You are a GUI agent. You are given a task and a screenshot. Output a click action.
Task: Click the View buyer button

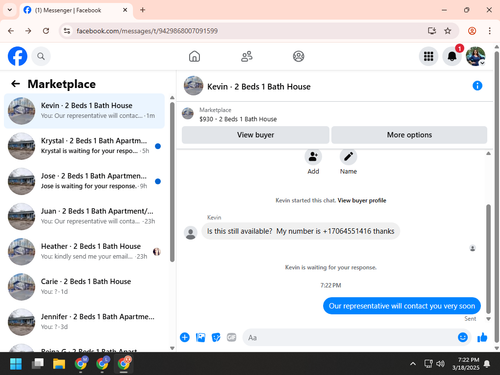(255, 135)
